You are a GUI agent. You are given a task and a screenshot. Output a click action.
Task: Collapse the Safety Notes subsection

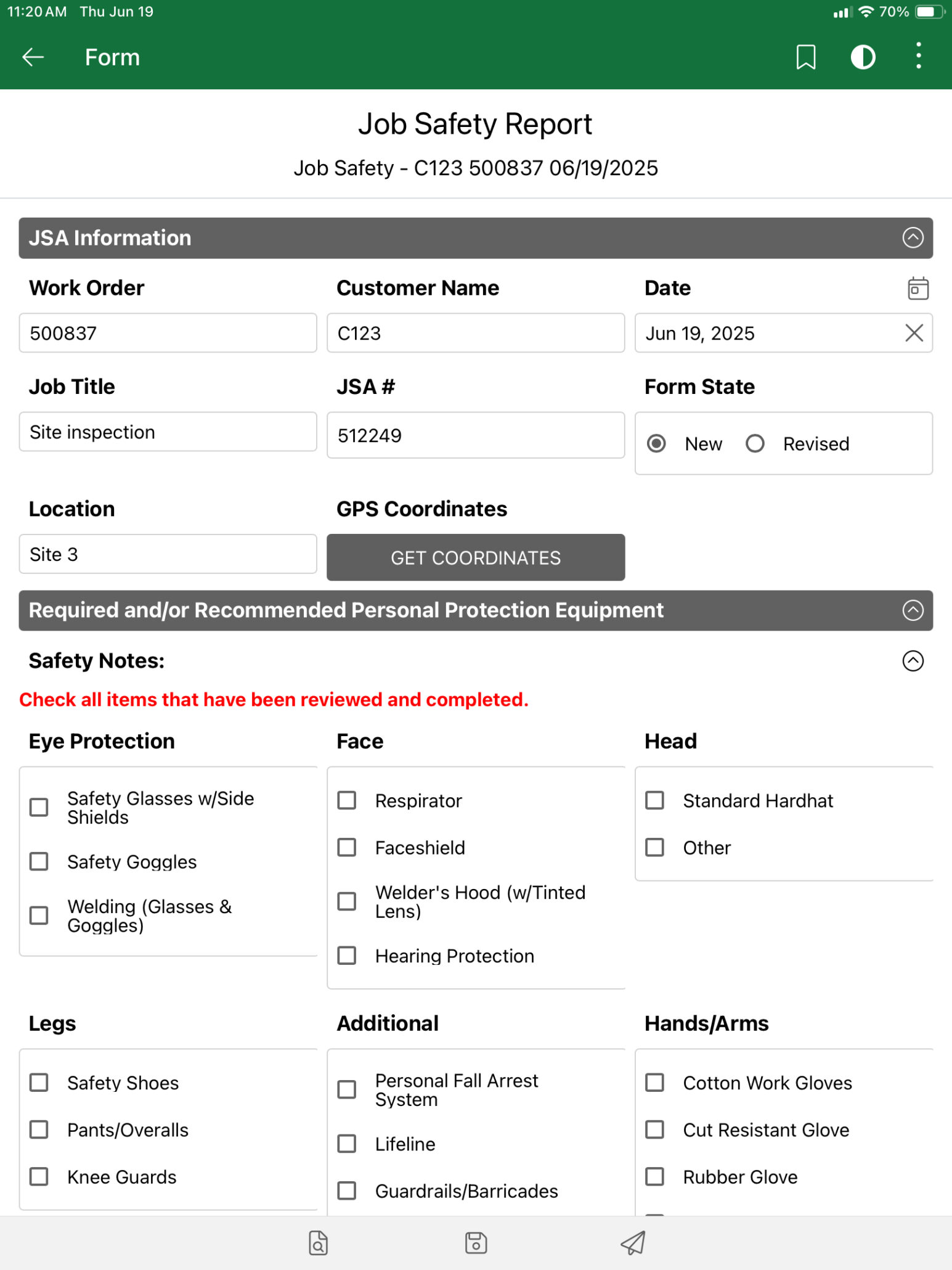point(913,660)
